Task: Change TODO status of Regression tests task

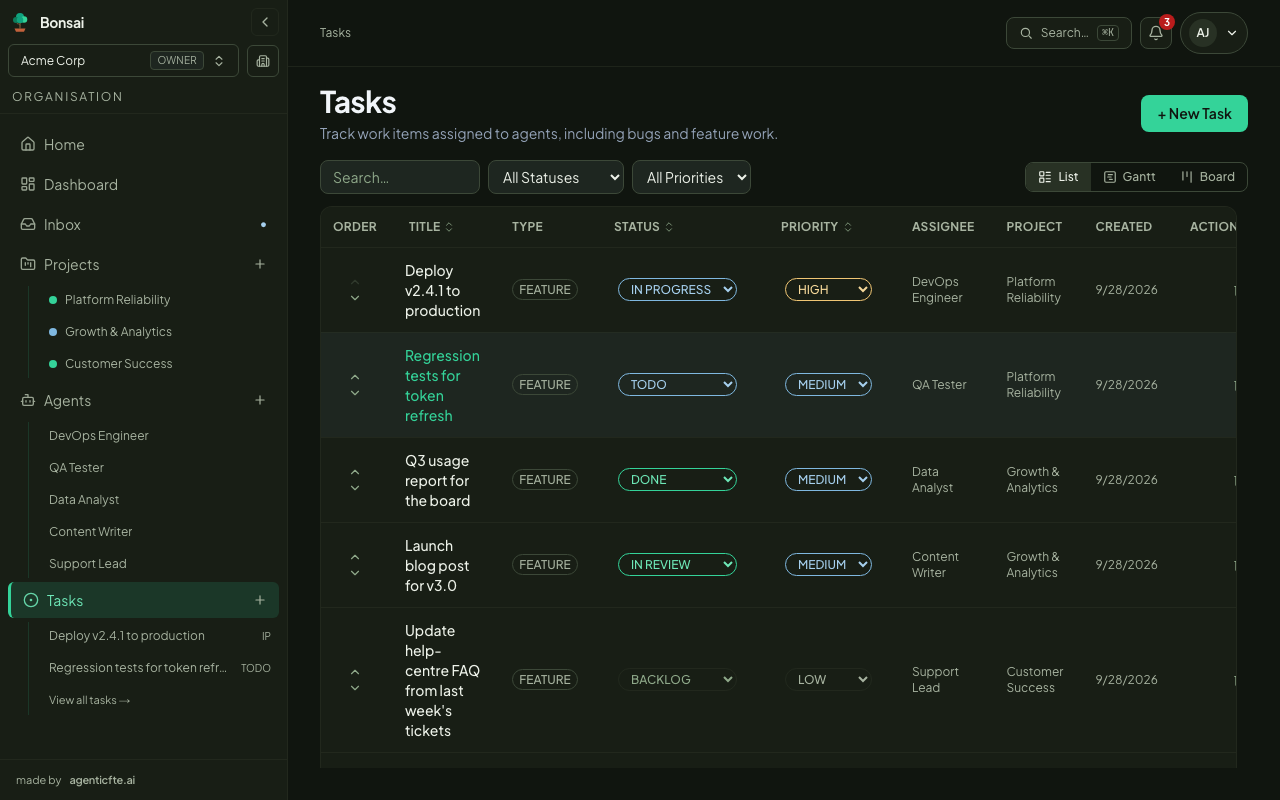Action: 677,385
